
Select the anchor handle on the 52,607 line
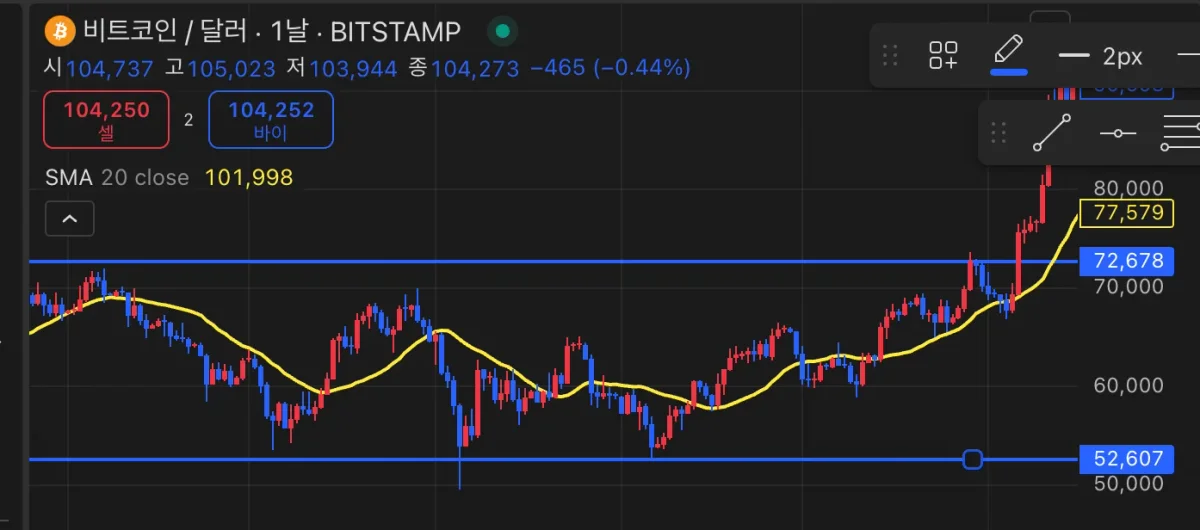coord(972,459)
